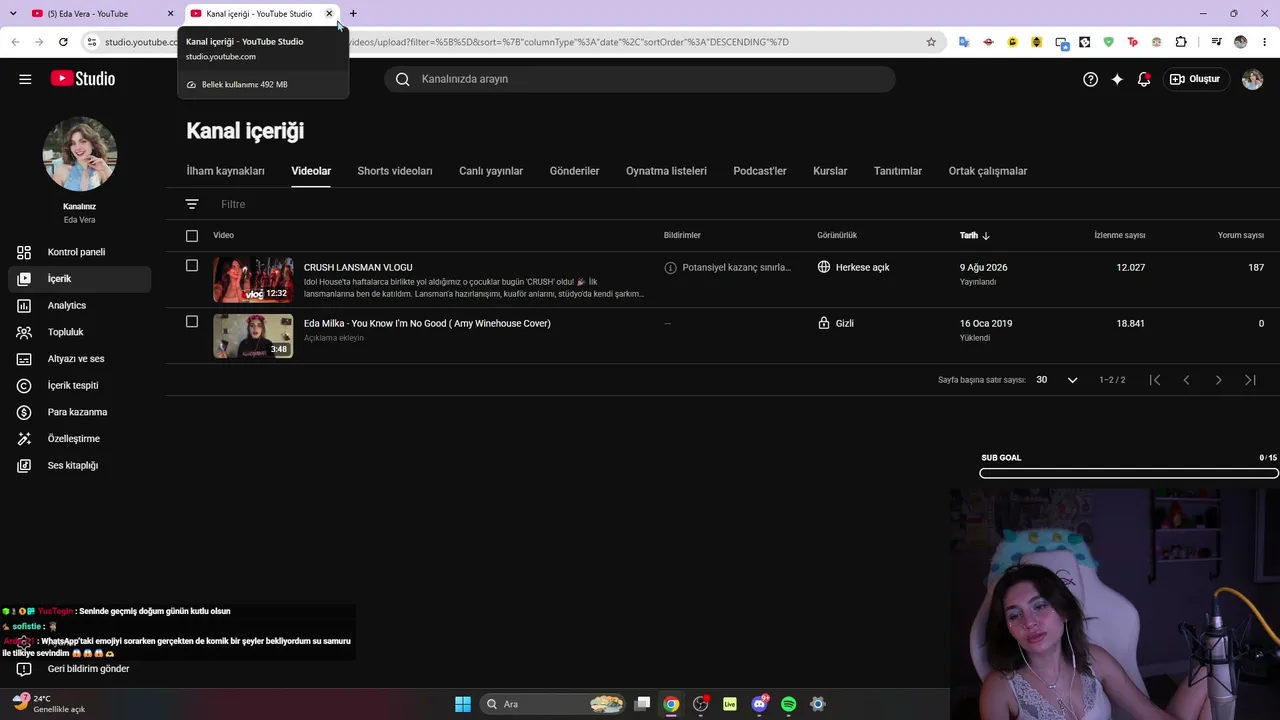
Task: Tick the select-all videos checkbox
Action: [192, 236]
